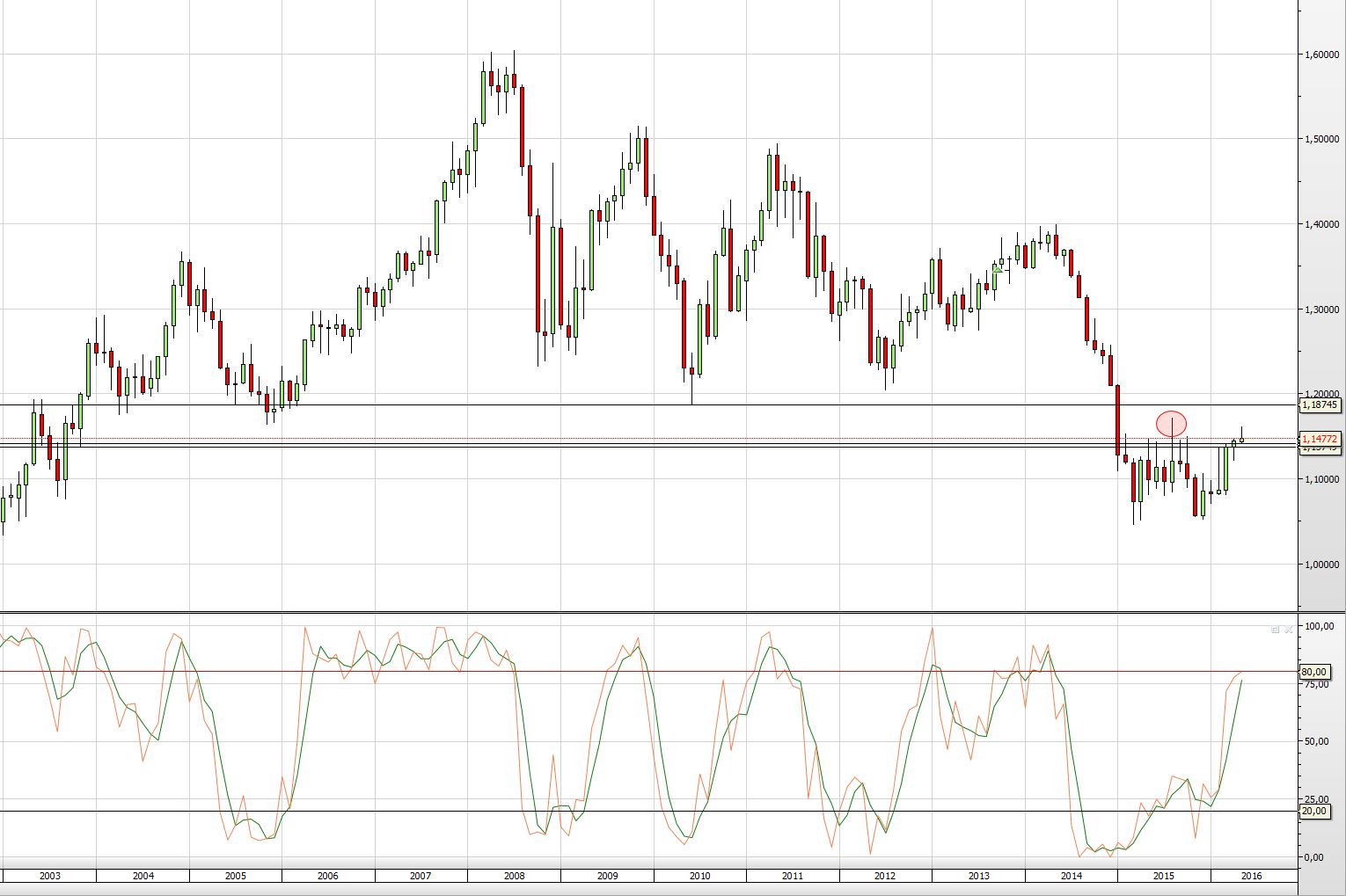Click the 25,00 indicator axis label
This screenshot has height=896, width=1346.
pyautogui.click(x=1317, y=799)
